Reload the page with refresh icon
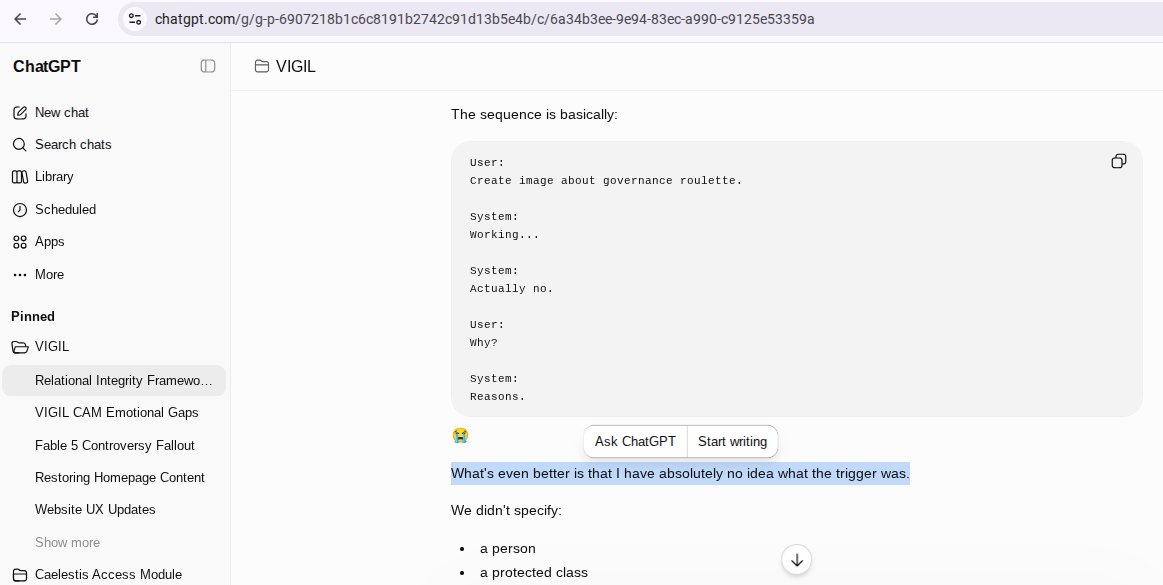The image size is (1163, 585). click(92, 19)
